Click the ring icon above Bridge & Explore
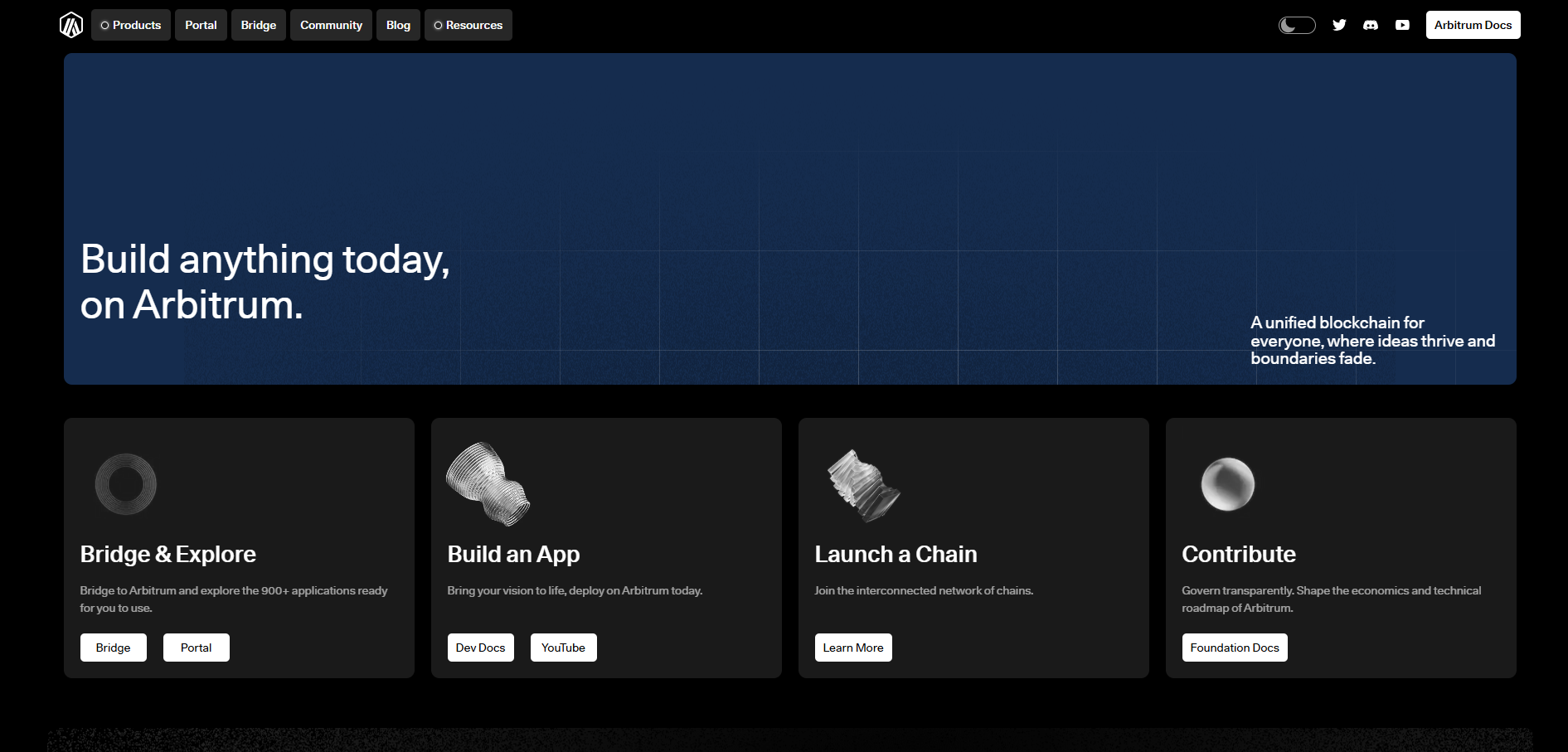Screen dimensions: 1568x752 (x=126, y=484)
